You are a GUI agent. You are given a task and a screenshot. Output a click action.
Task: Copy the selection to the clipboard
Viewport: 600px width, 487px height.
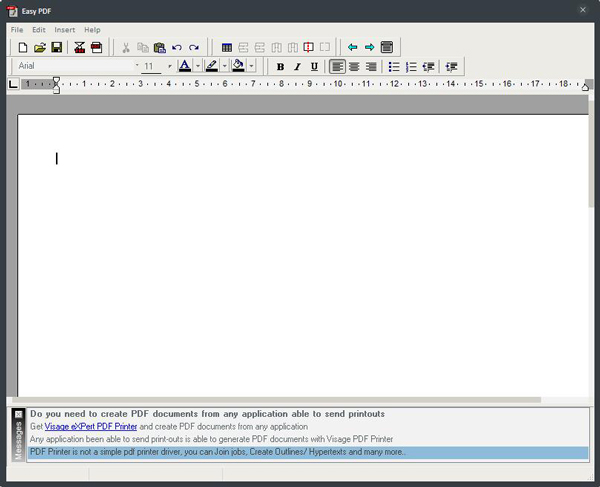[143, 47]
